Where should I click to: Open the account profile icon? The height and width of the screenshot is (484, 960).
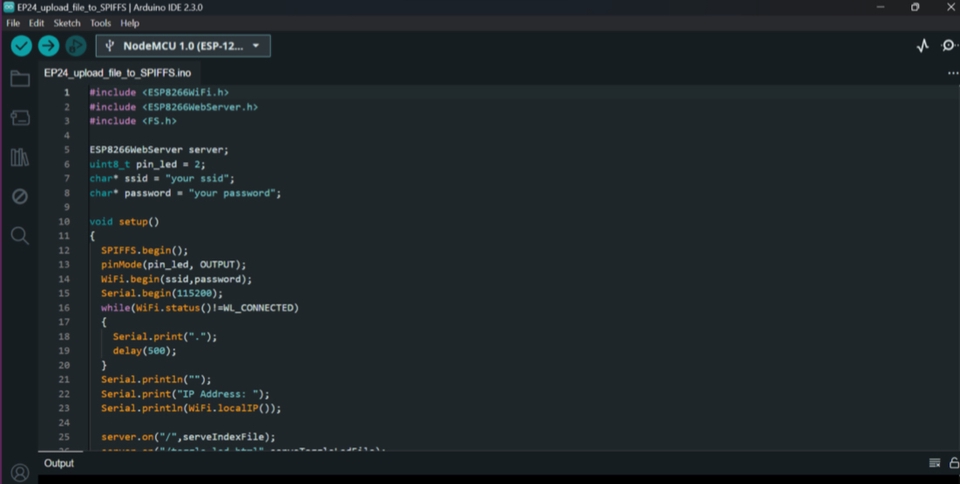tap(20, 473)
